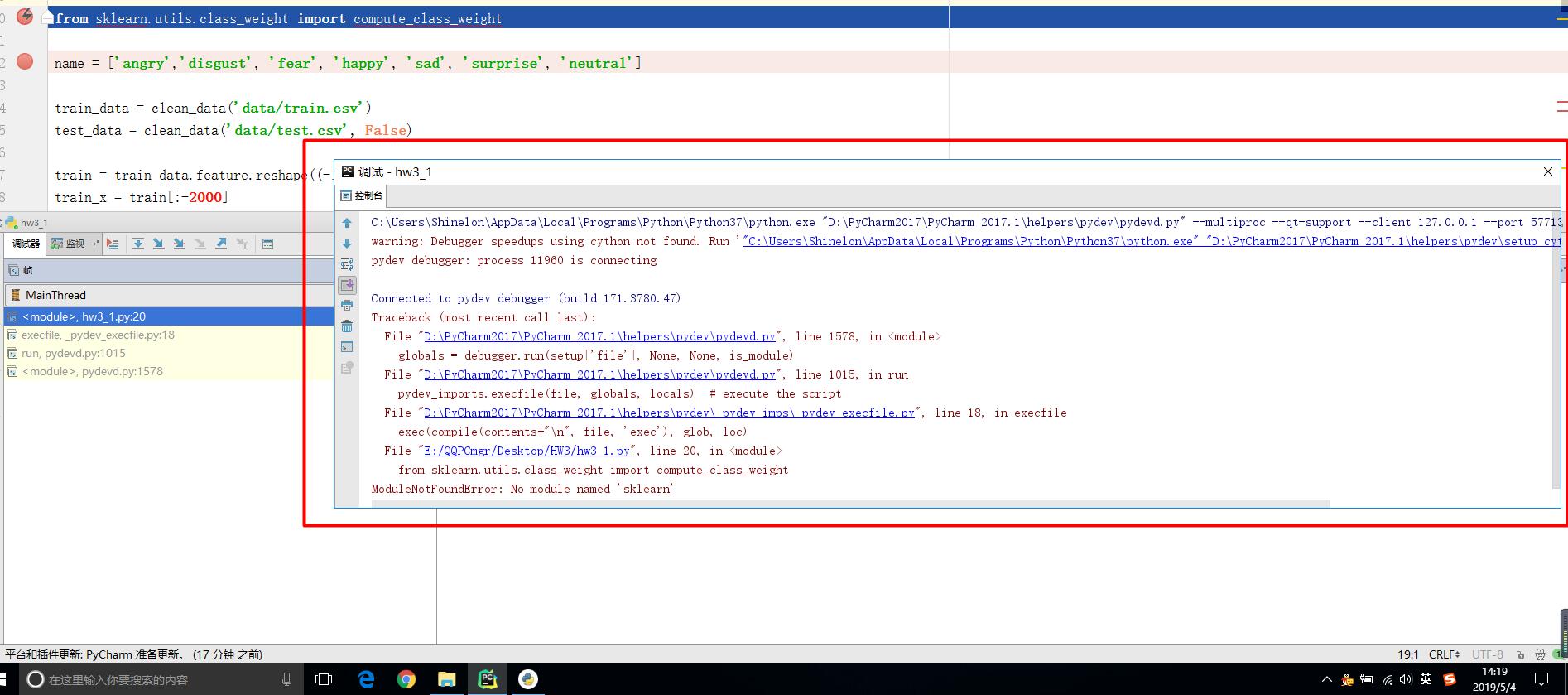Screen dimensions: 1568x695
Task: Click the PyCharm taskbar icon
Action: 487,679
